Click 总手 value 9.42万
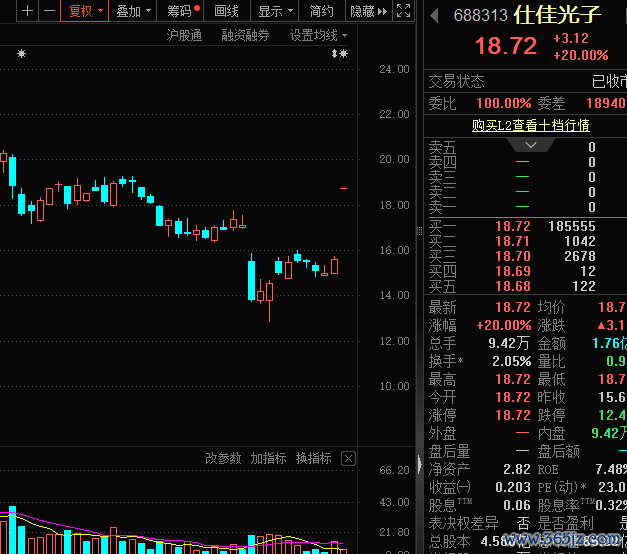The width and height of the screenshot is (627, 554). [x=509, y=343]
